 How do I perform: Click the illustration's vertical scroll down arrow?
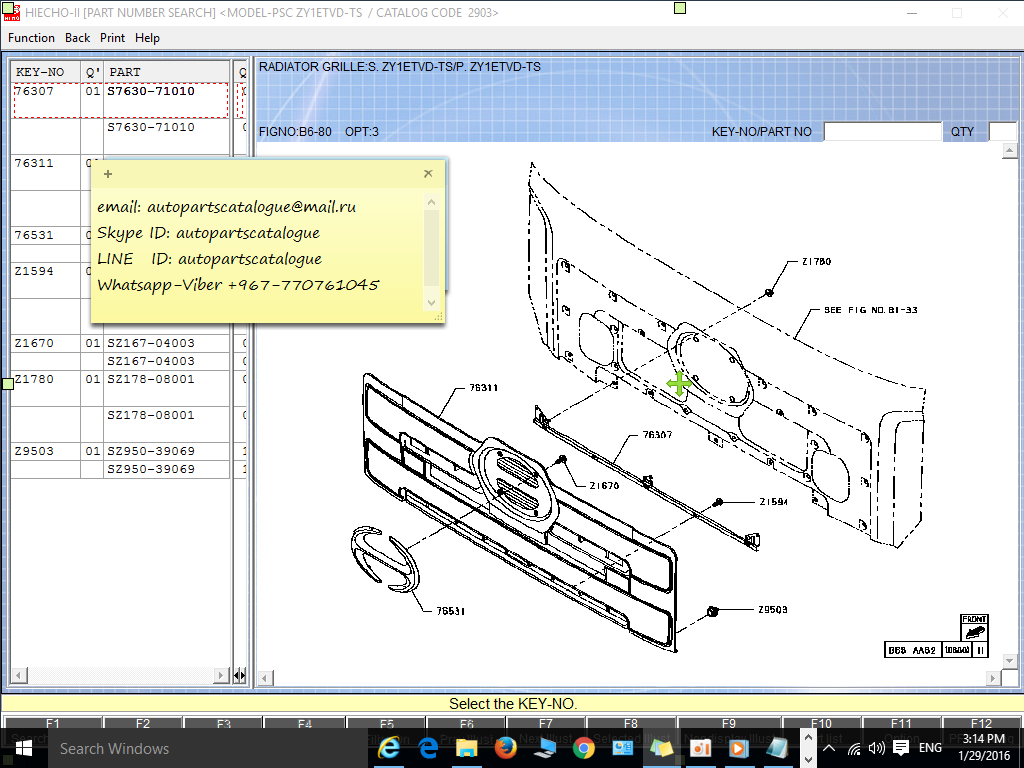1009,661
